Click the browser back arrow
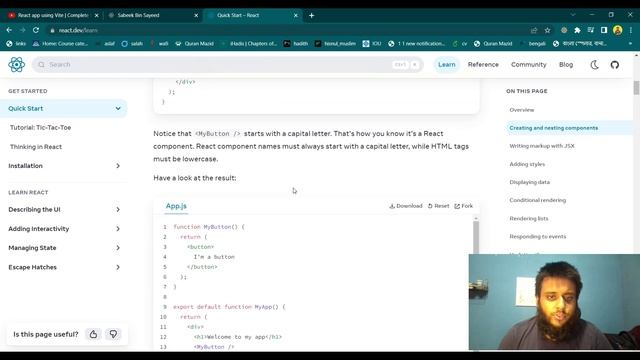640x360 pixels. coord(9,30)
